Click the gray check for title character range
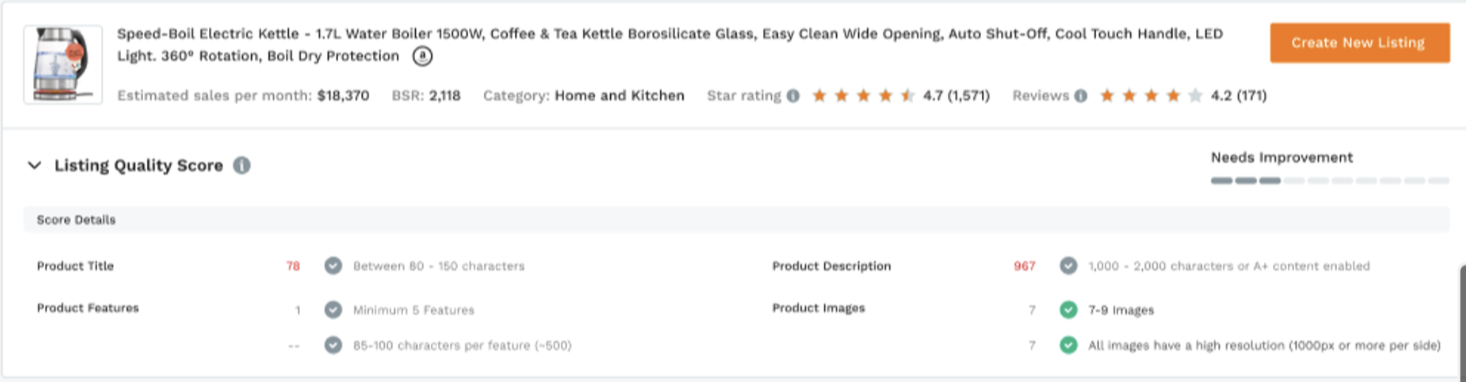The height and width of the screenshot is (382, 1466). (333, 266)
